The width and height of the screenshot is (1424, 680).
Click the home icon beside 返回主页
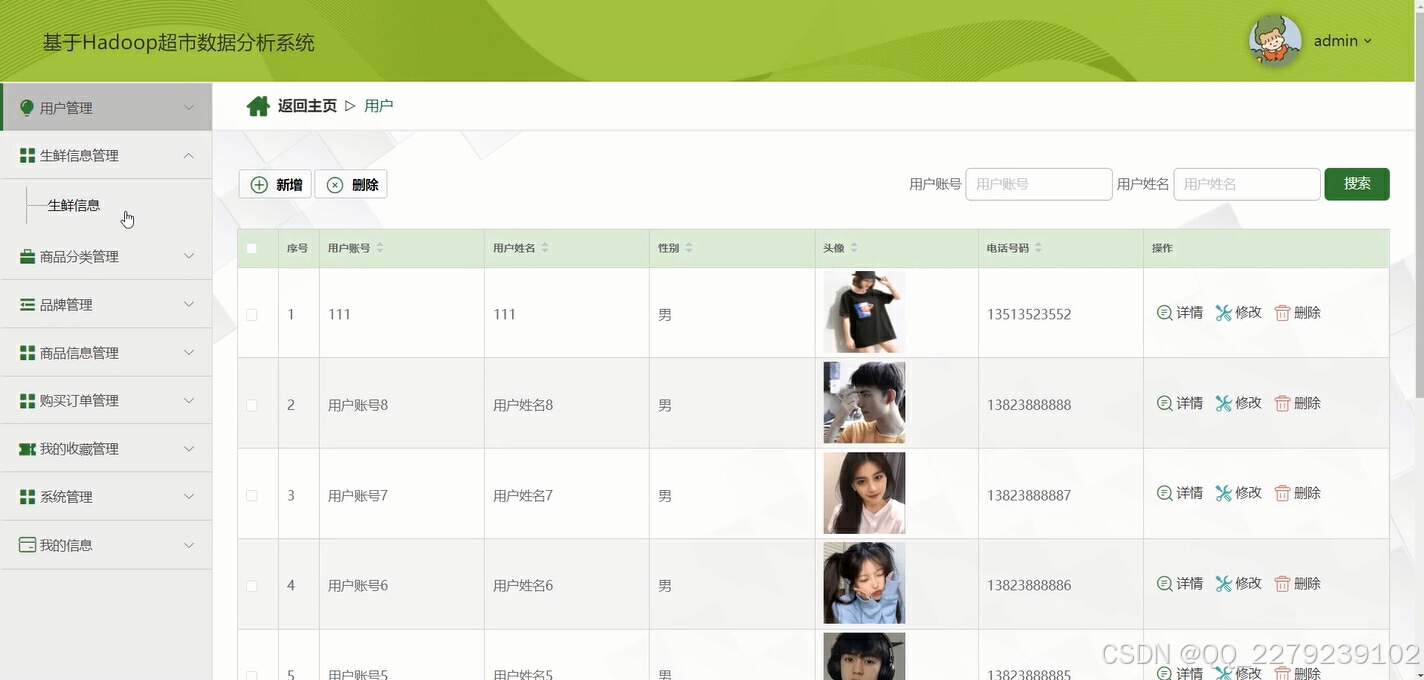(258, 106)
